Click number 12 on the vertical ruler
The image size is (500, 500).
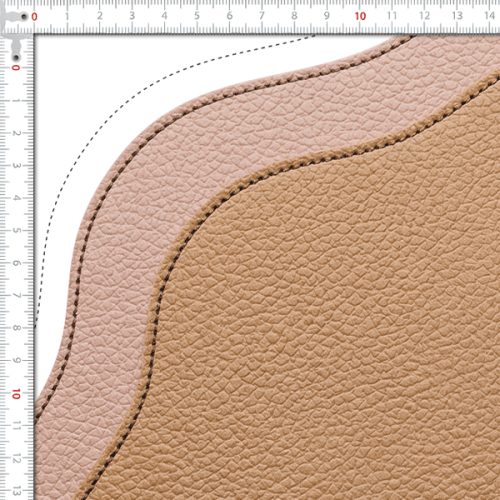click(x=16, y=458)
